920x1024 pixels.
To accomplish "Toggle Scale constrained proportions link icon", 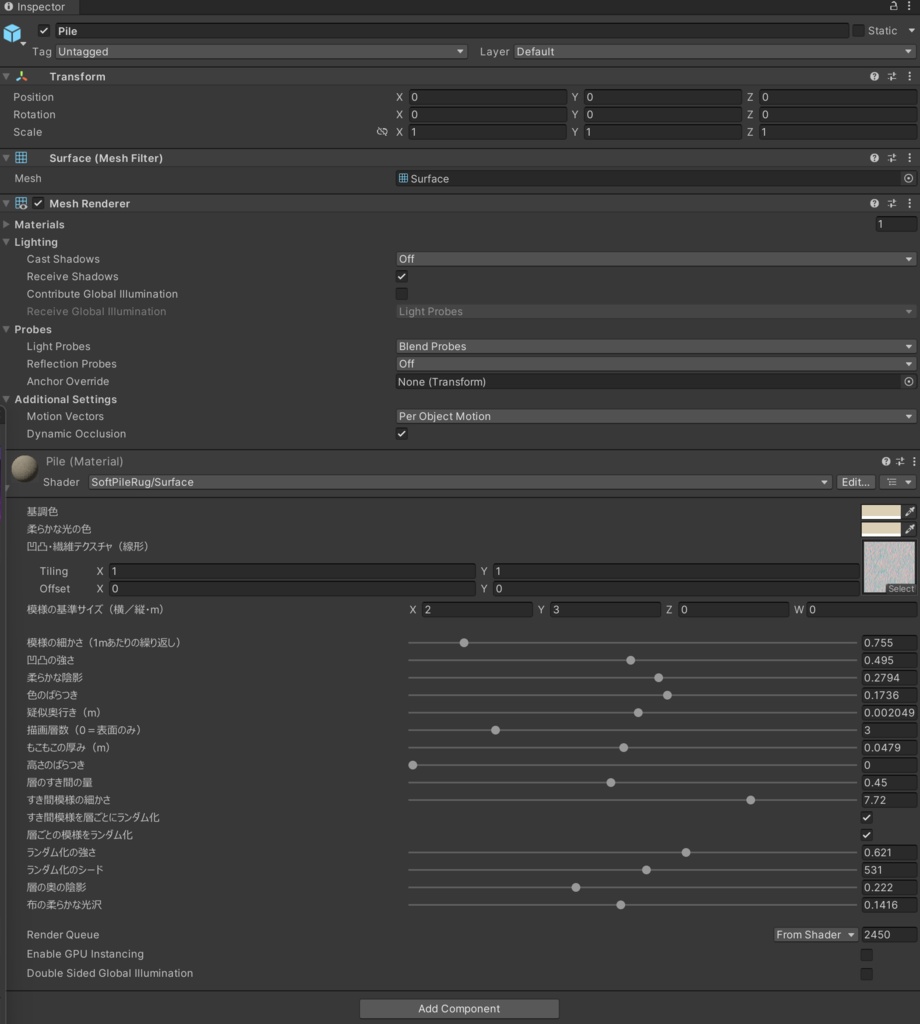I will tap(382, 132).
